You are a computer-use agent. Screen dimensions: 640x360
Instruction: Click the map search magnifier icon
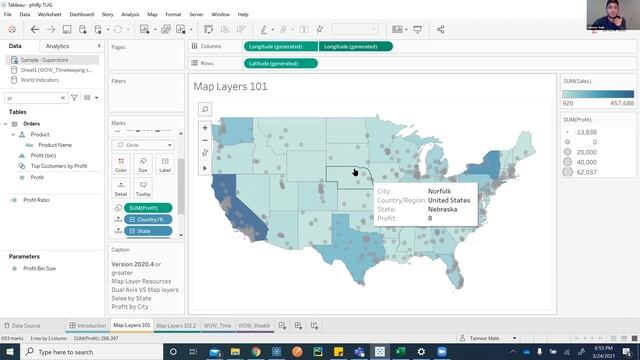(205, 109)
